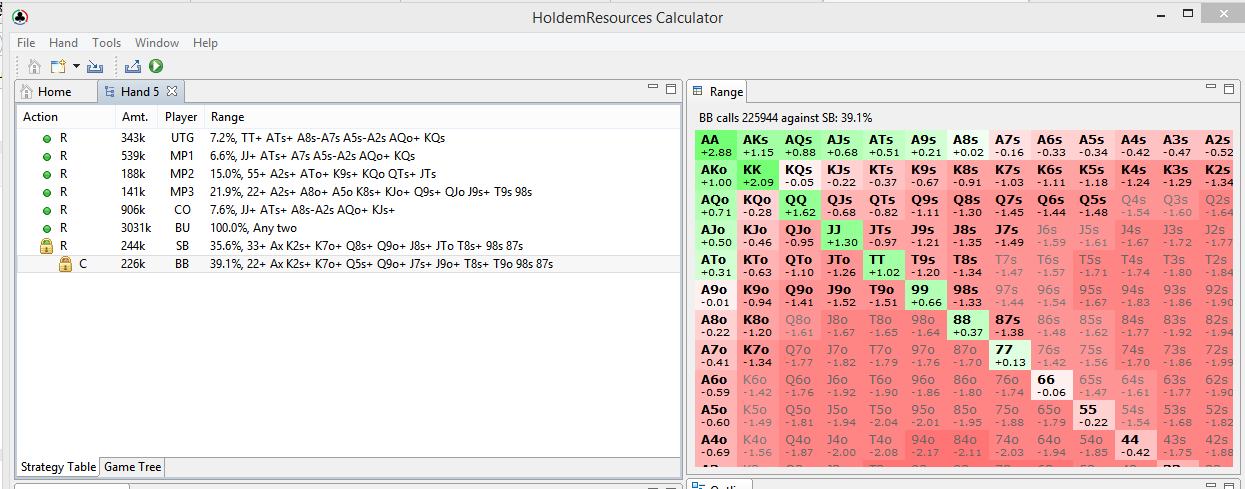Click the AKs +1.15 grid cell
The image size is (1245, 489).
point(757,145)
